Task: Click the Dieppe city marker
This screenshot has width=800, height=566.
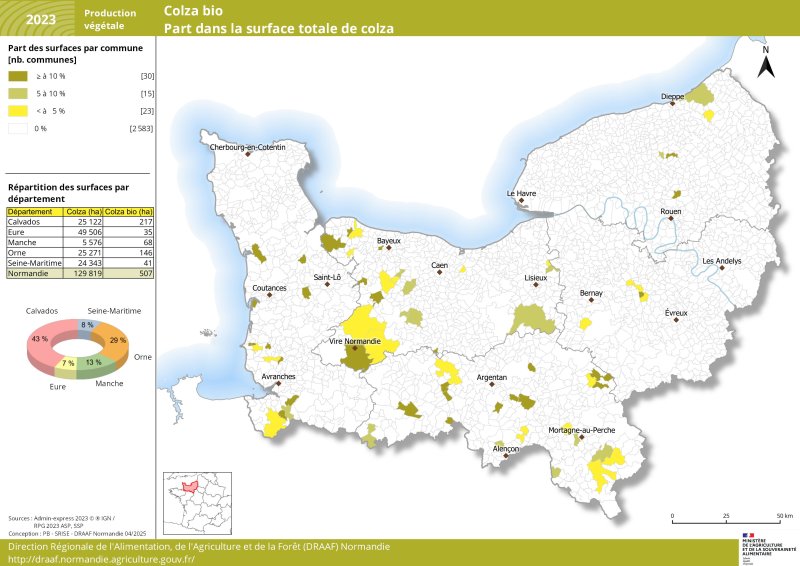Action: tap(672, 103)
